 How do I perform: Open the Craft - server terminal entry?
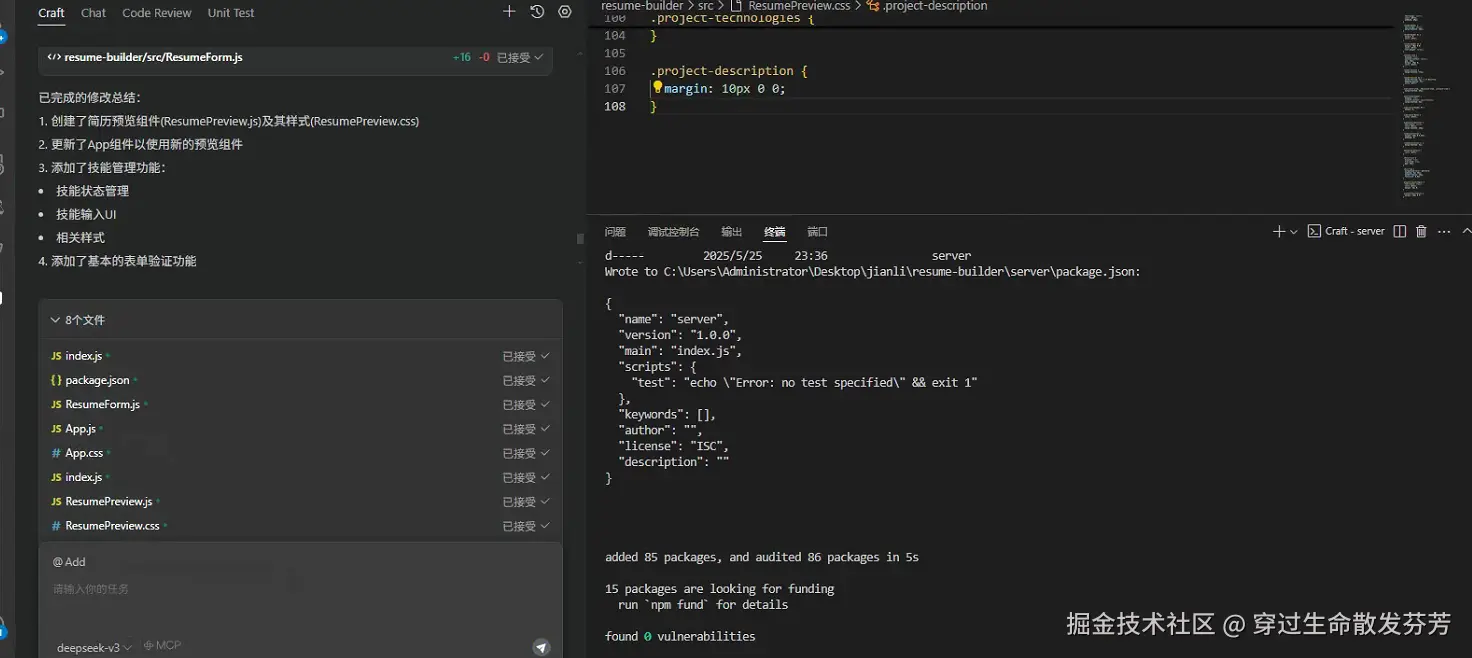pos(1346,231)
